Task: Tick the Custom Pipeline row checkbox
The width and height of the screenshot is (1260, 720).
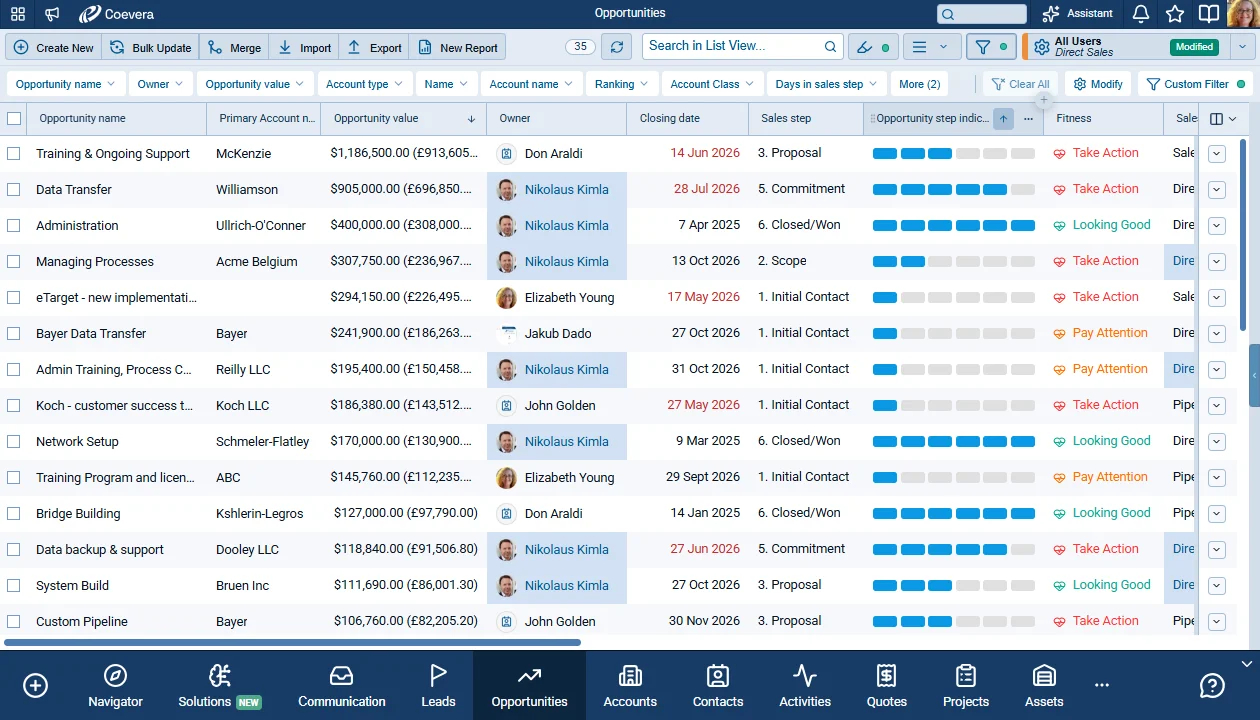Action: [x=14, y=622]
